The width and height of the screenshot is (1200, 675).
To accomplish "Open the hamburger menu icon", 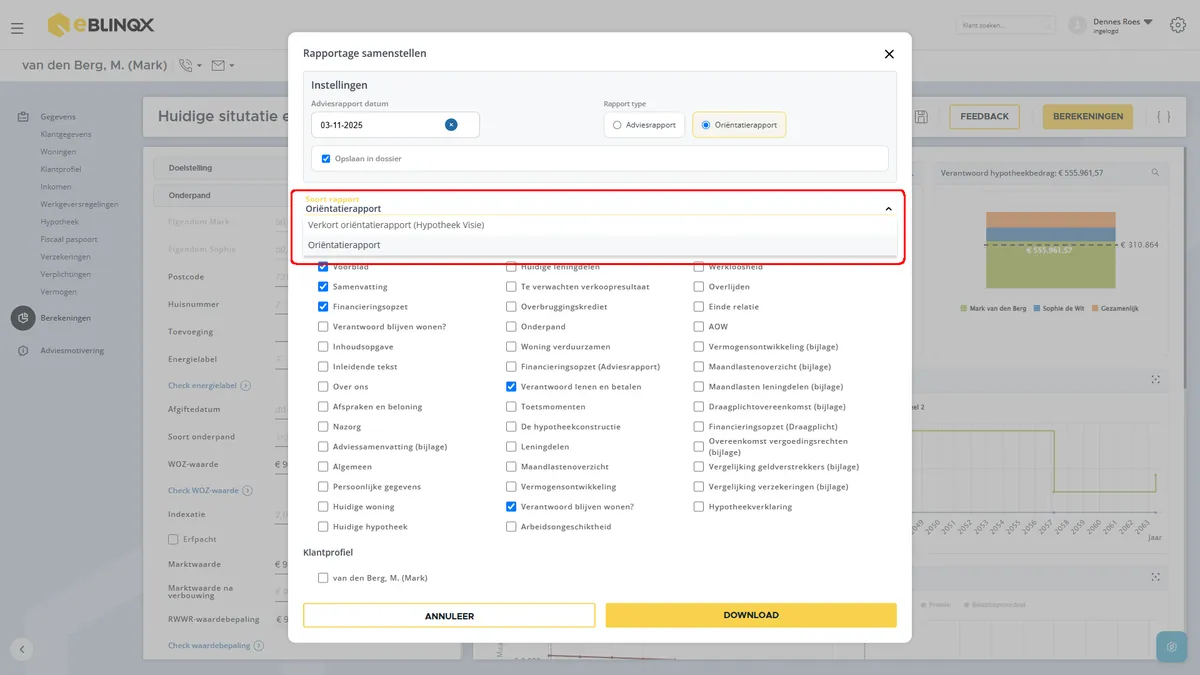I will coord(17,28).
